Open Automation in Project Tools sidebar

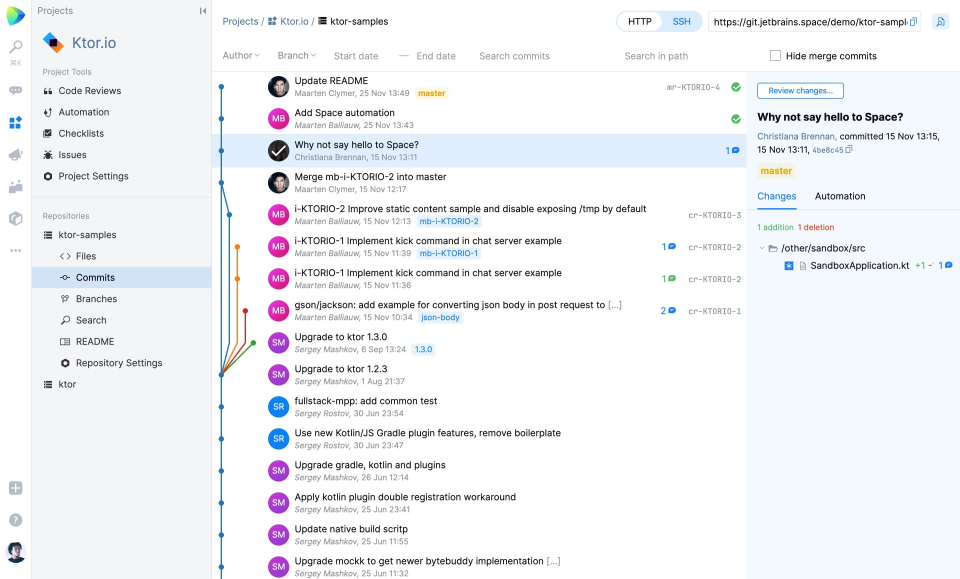(x=84, y=112)
